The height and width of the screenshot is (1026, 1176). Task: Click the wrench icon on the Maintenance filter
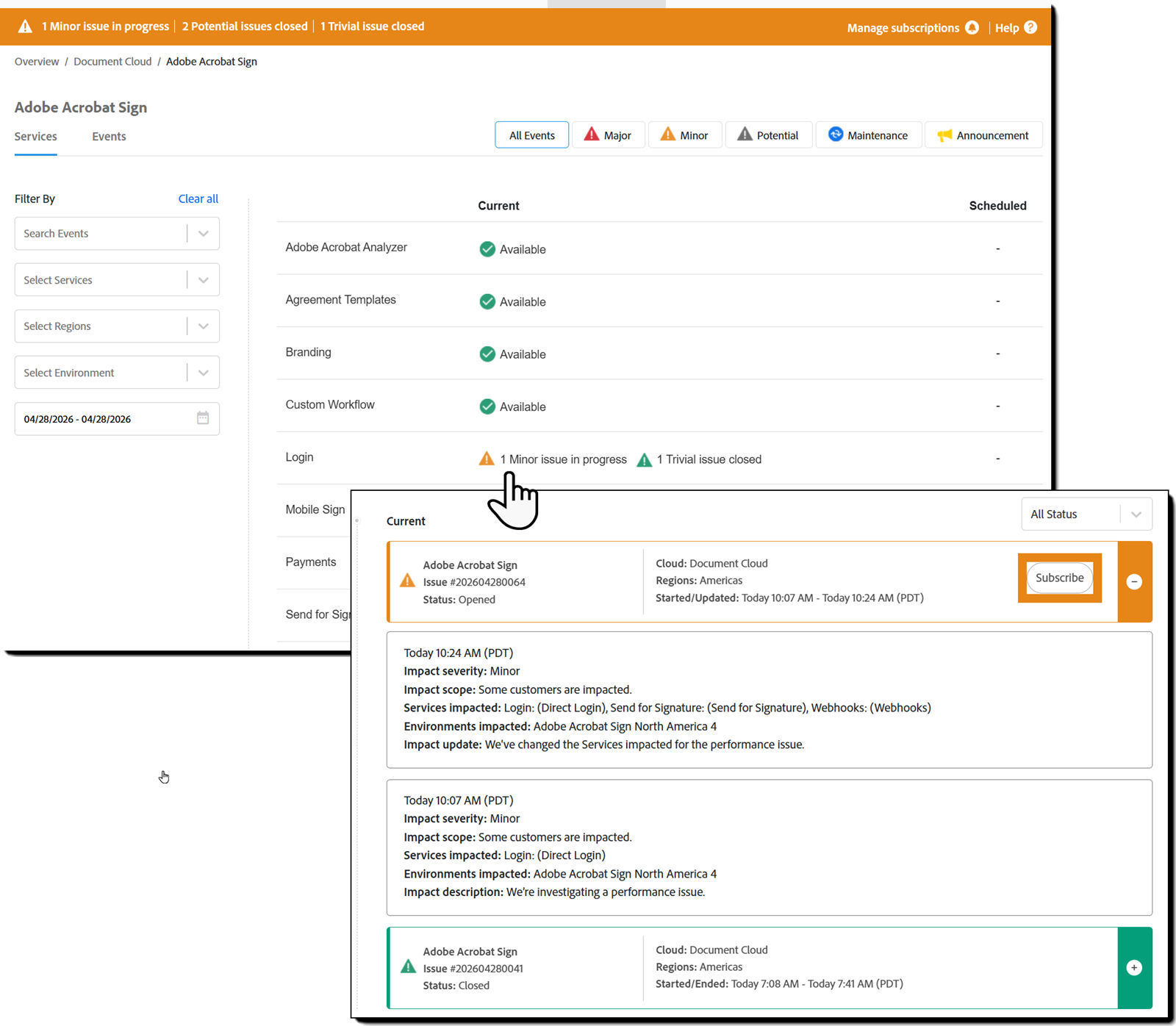point(836,134)
